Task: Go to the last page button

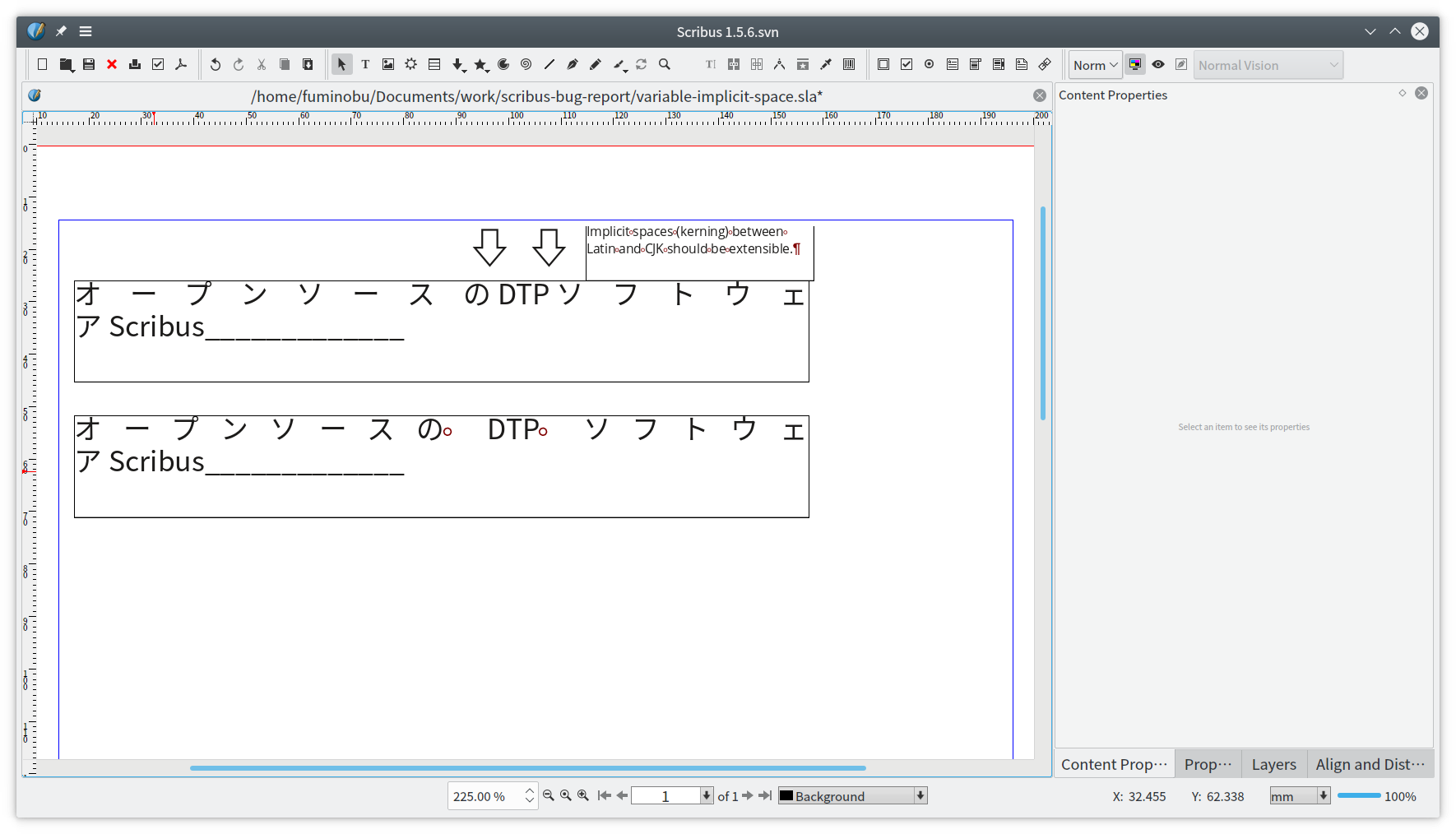Action: point(765,795)
